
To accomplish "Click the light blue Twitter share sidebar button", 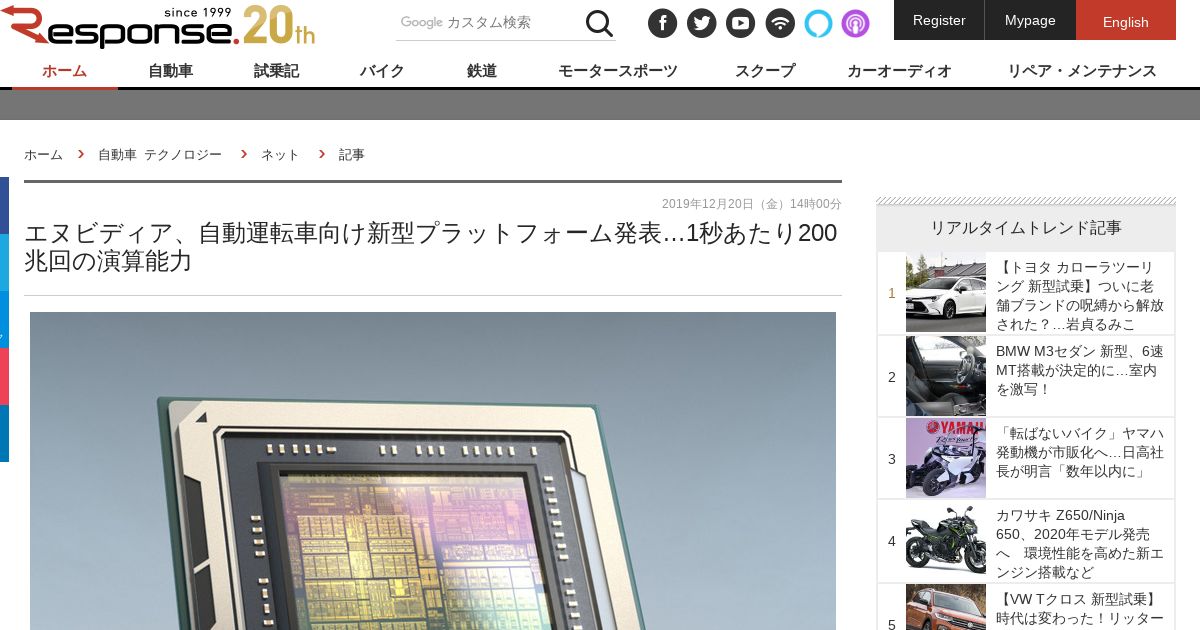I will [x=4, y=262].
